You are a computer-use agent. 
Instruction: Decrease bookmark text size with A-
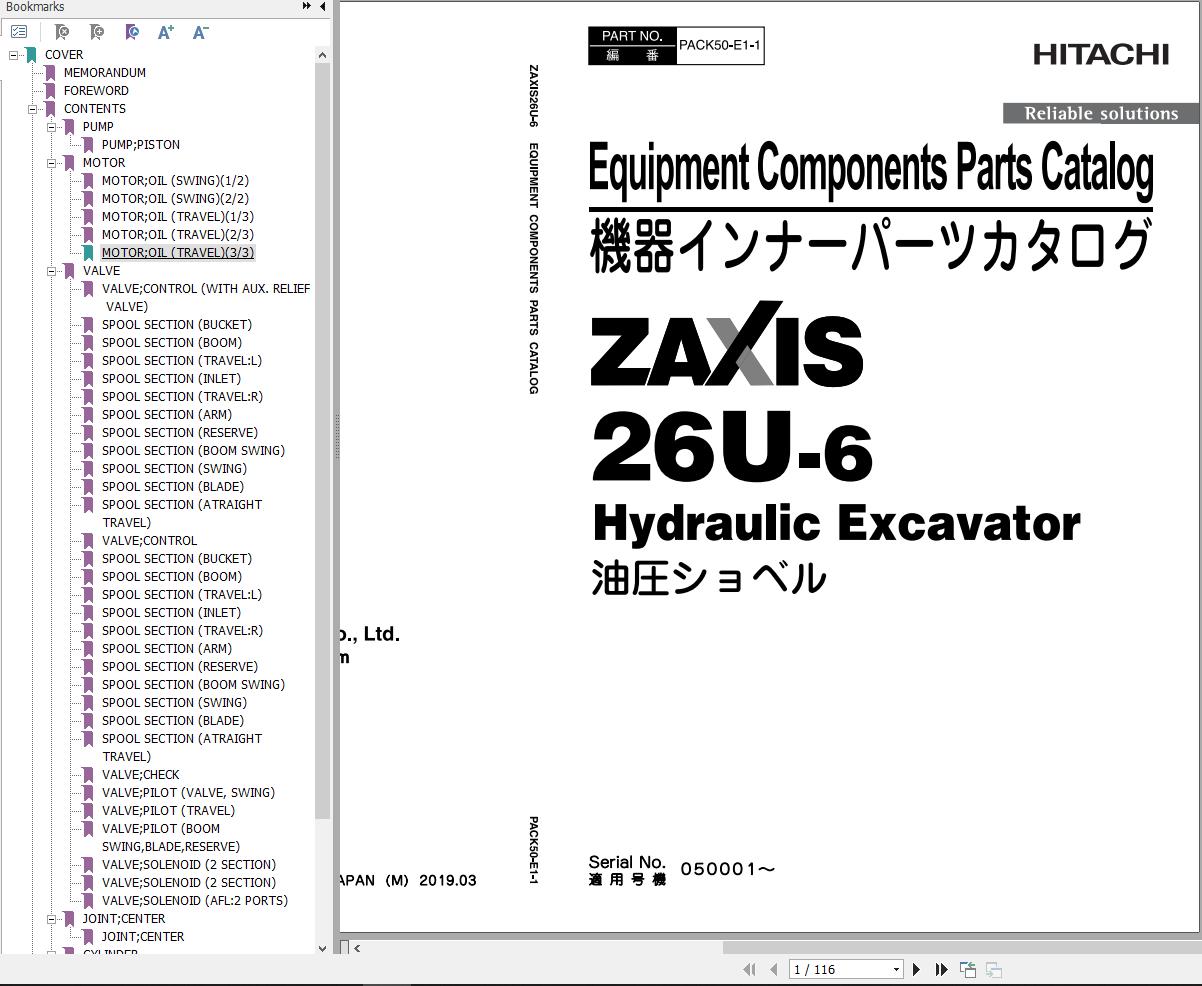coord(200,32)
